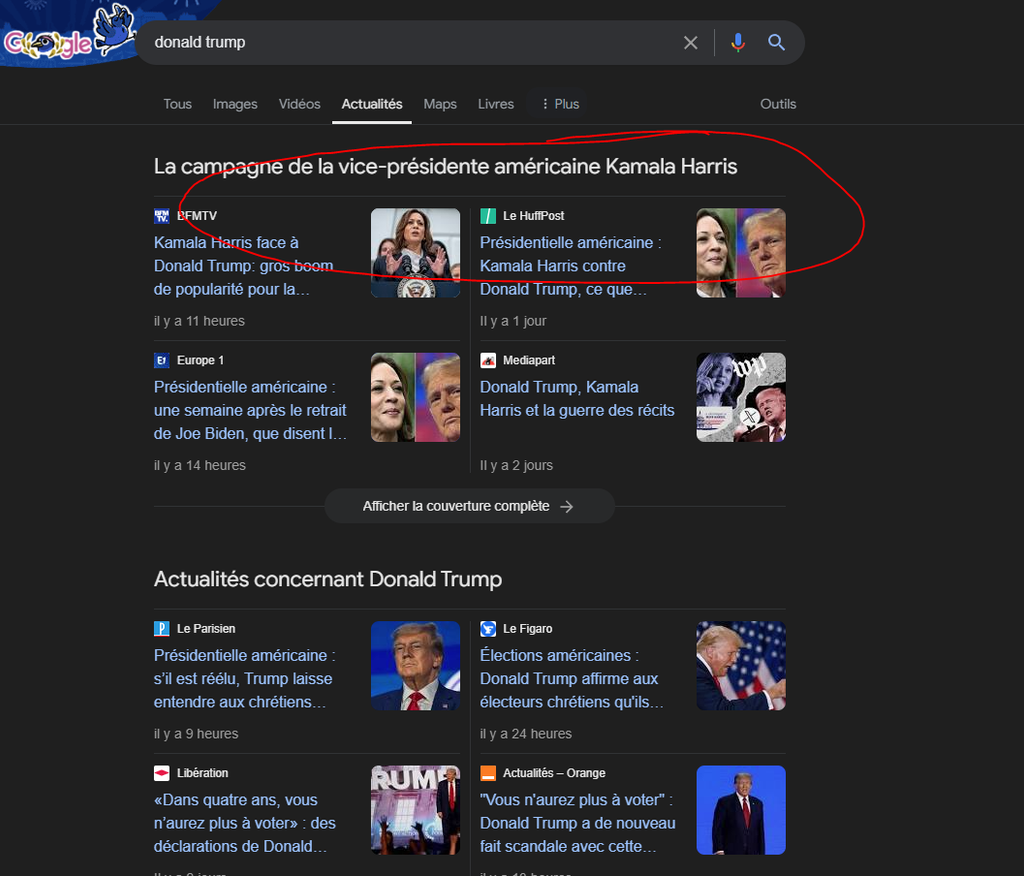The height and width of the screenshot is (876, 1024).
Task: Open Actualités Orange article thumbnail image
Action: (741, 810)
